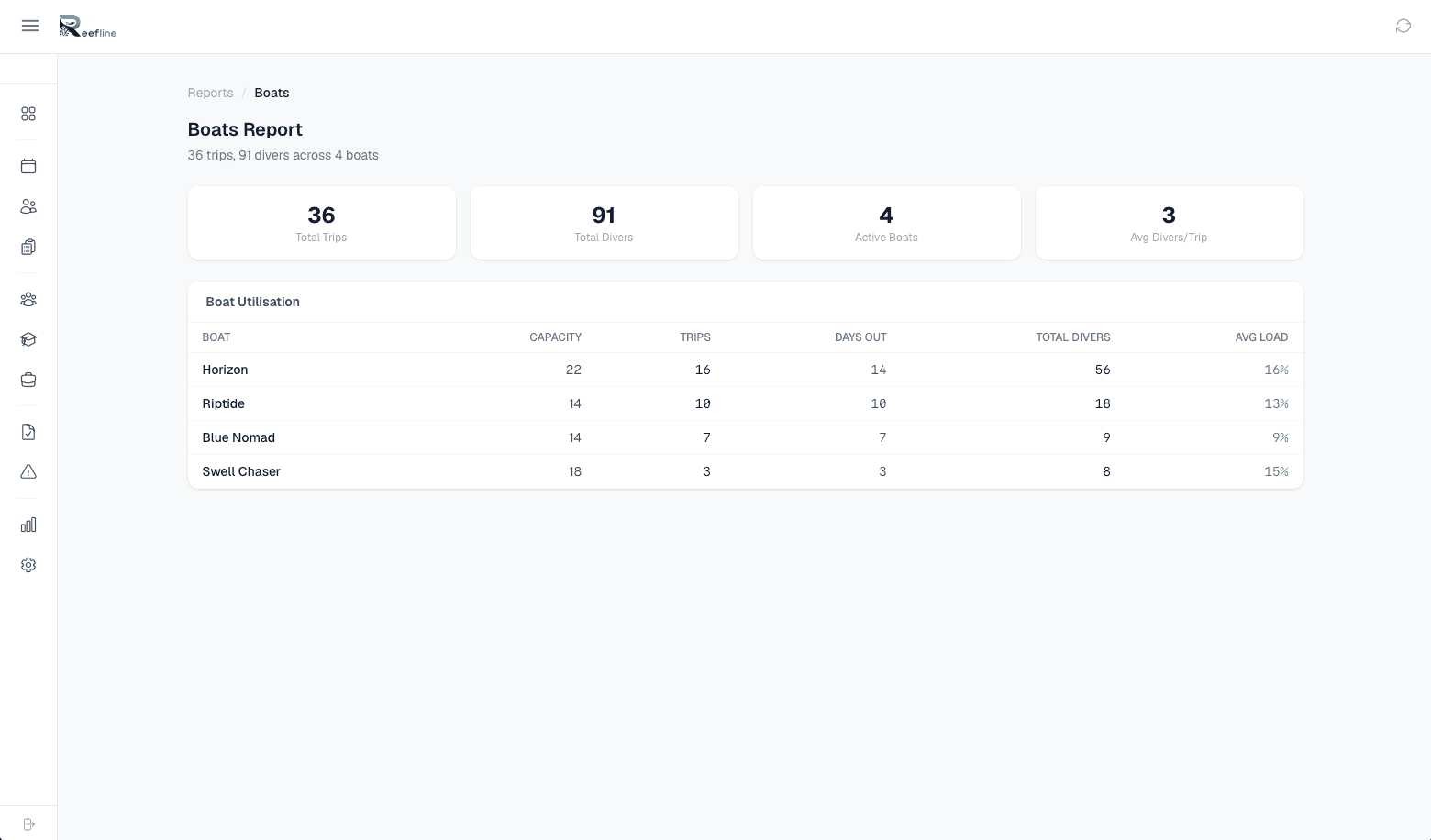Click the Avg Divers/Trip card
This screenshot has width=1431, height=840.
(1170, 223)
